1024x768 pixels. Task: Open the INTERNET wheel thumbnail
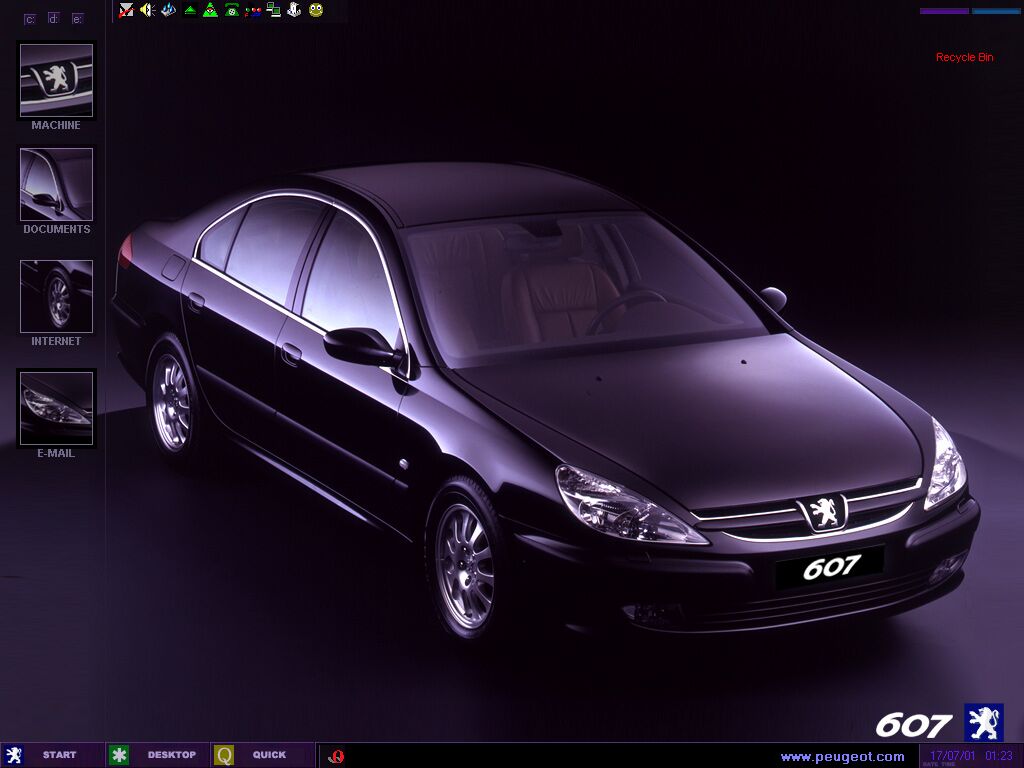pos(56,296)
